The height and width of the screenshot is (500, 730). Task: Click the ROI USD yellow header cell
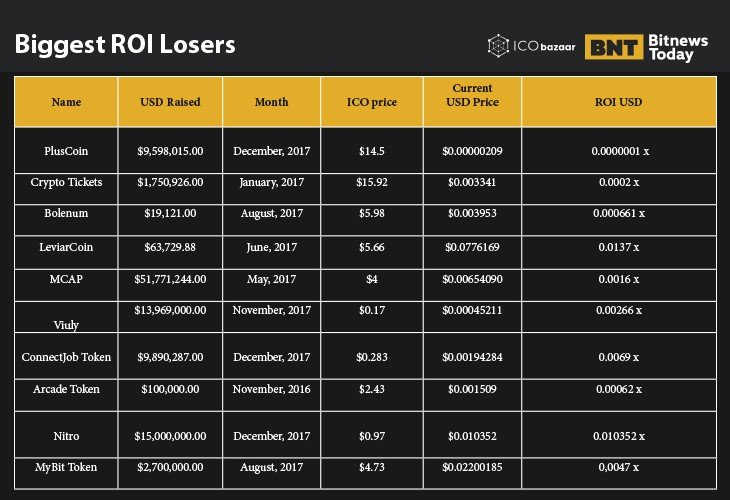click(x=618, y=102)
